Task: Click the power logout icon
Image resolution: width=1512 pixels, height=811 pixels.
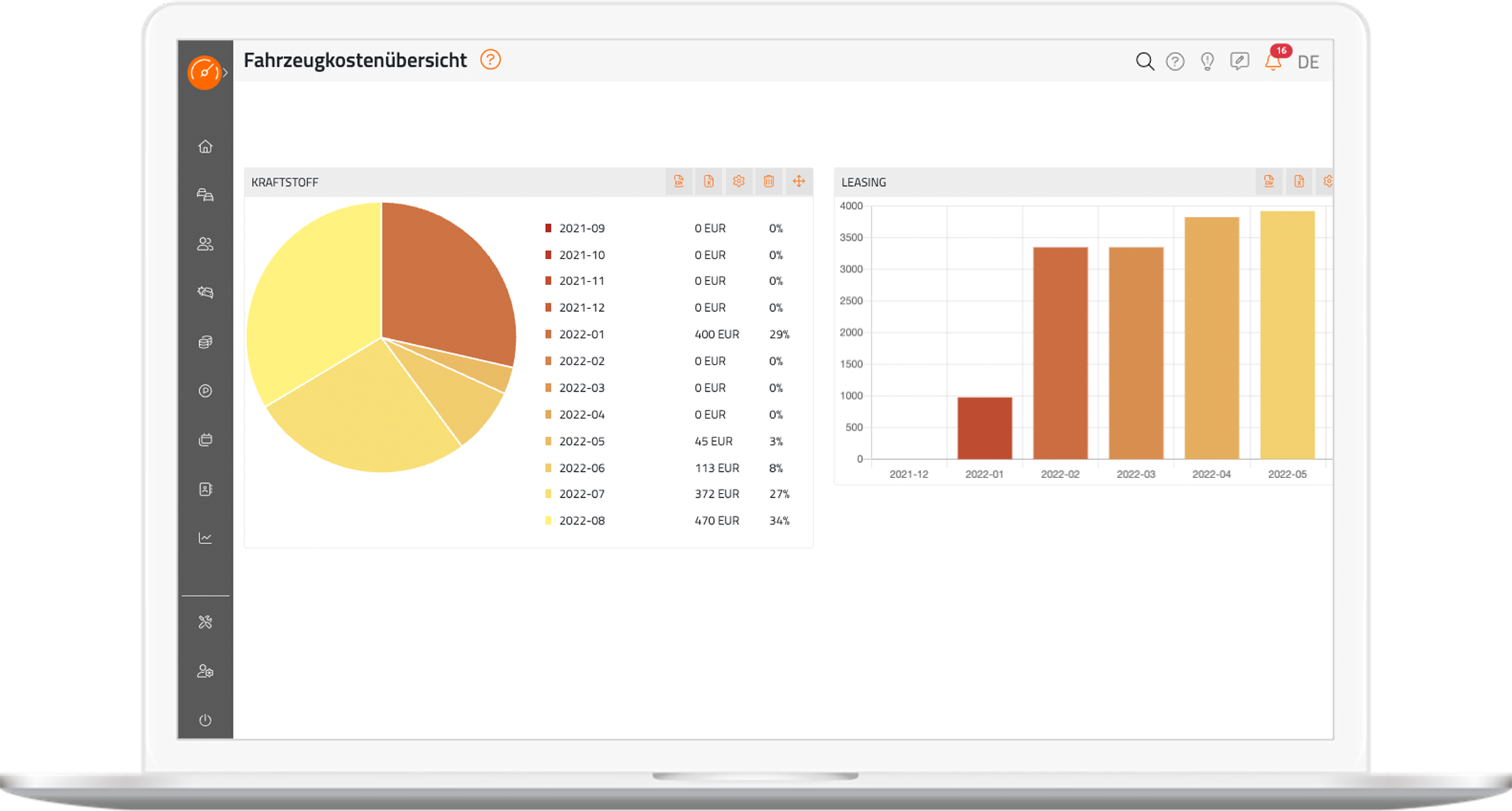Action: tap(205, 720)
